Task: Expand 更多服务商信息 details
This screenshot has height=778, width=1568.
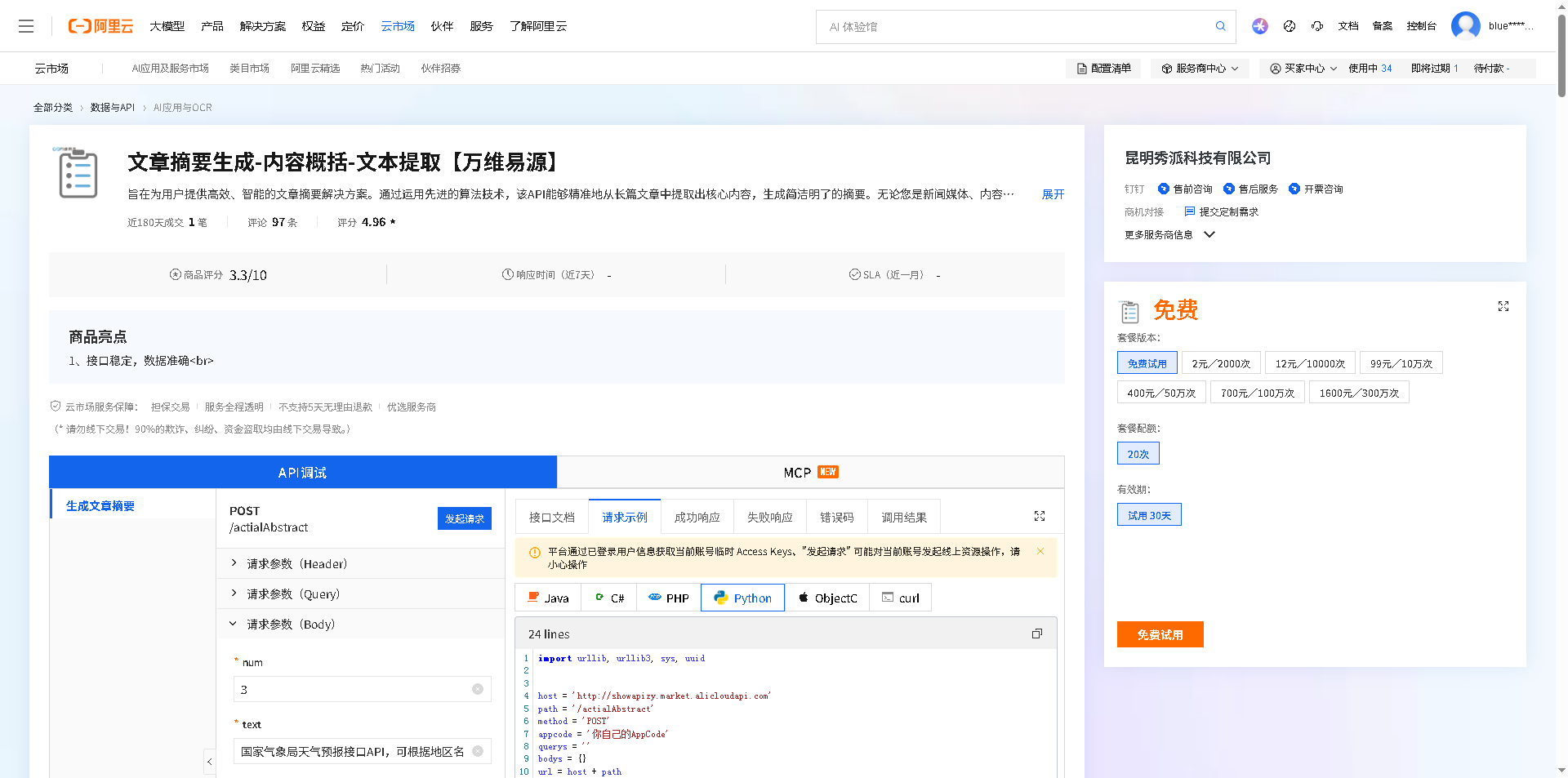Action: [x=1170, y=234]
